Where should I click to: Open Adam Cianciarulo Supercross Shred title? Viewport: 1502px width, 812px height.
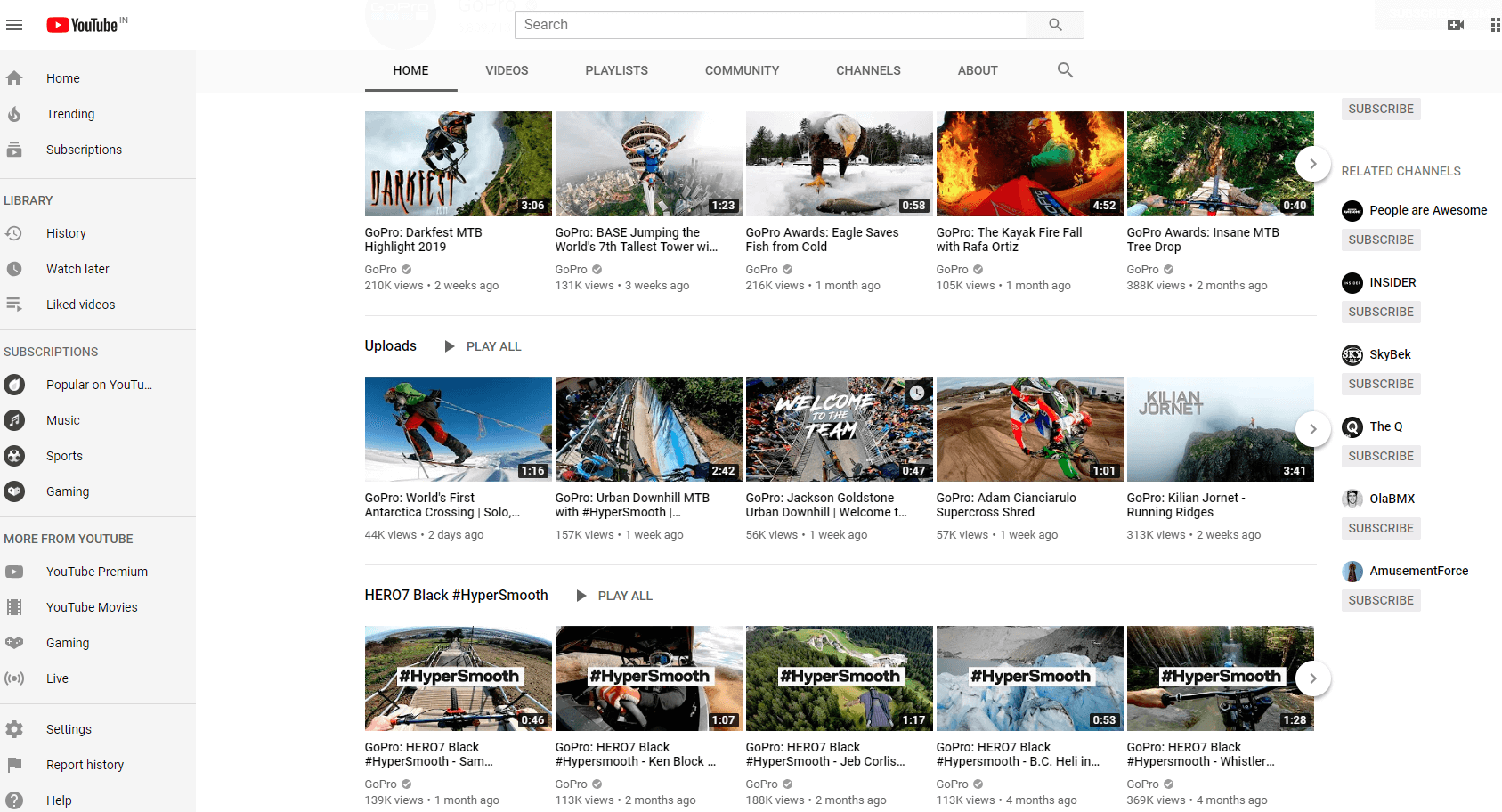(1006, 505)
